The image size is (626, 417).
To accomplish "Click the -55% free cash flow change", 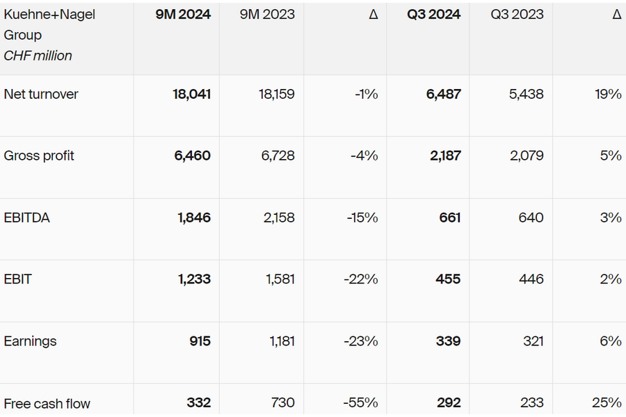I will (x=360, y=403).
